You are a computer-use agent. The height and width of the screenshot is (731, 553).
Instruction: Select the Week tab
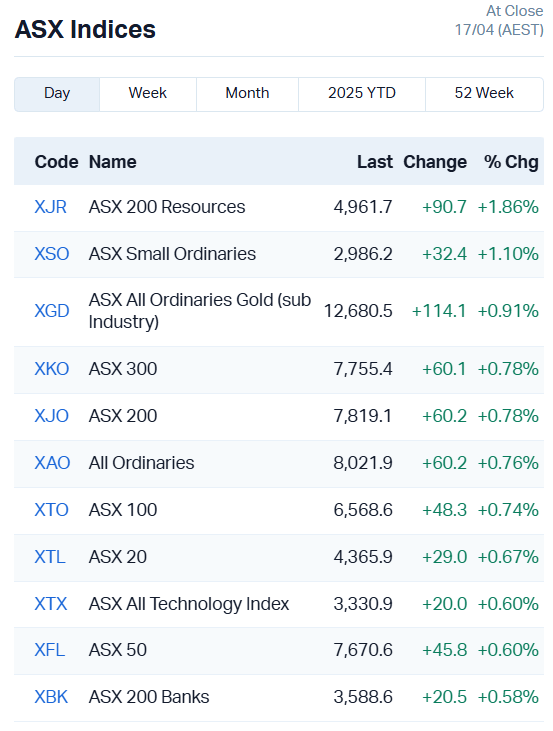[148, 94]
